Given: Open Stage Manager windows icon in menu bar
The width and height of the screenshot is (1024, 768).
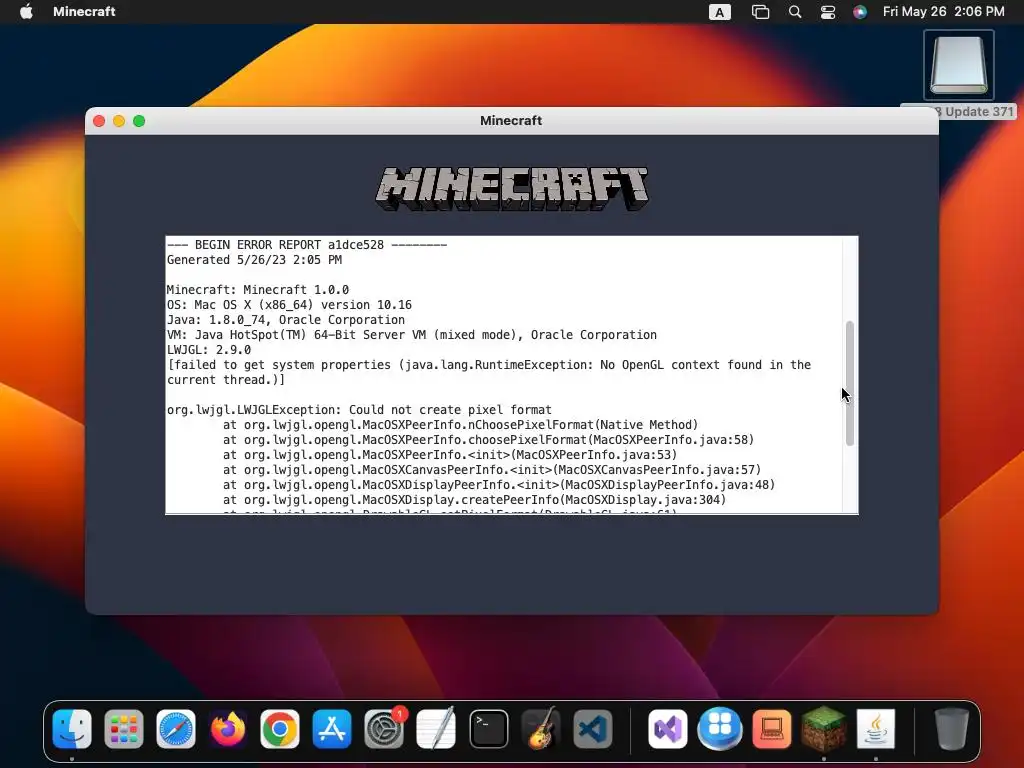Looking at the screenshot, I should pos(760,12).
